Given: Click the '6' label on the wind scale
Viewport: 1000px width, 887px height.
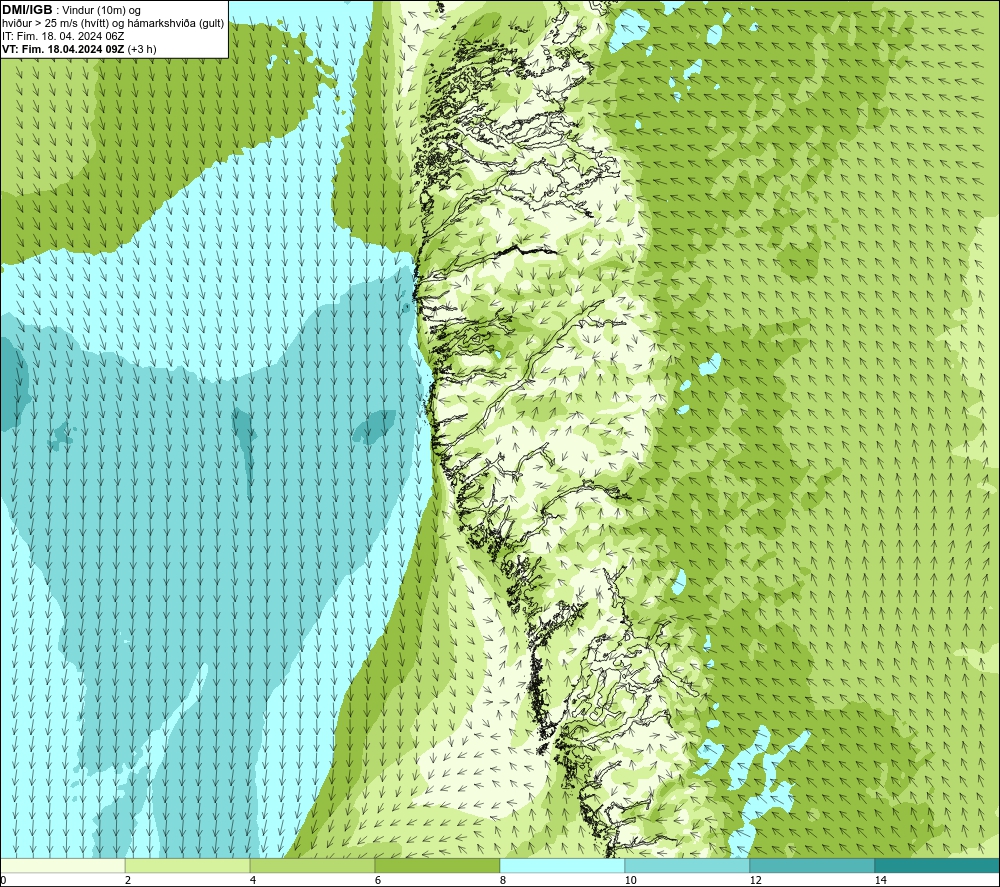Looking at the screenshot, I should 378,881.
